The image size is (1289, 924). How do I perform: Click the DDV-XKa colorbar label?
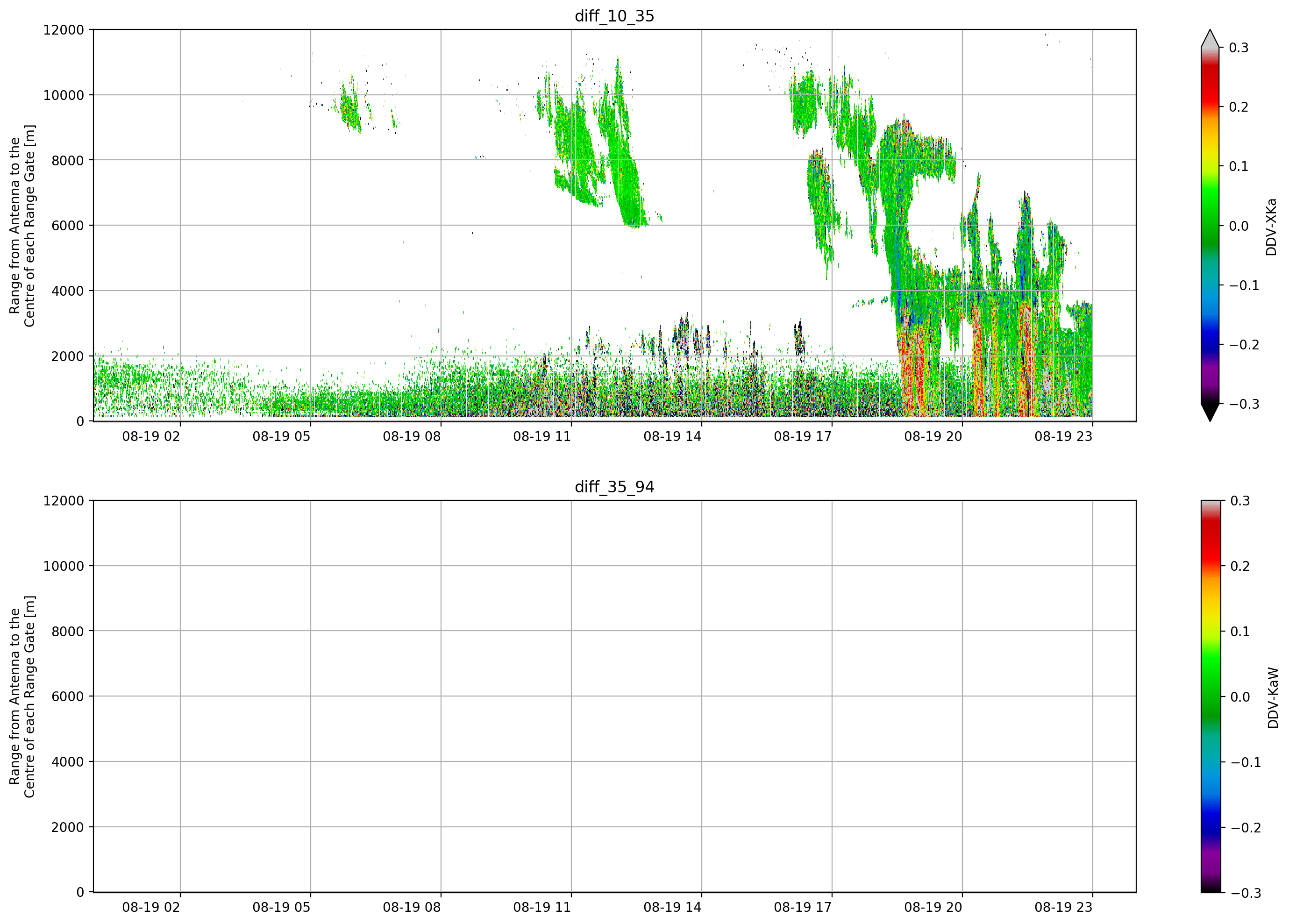[1271, 227]
